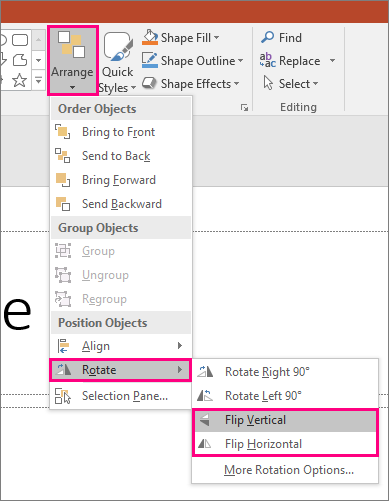
Task: Choose Bring to Front
Action: (121, 132)
